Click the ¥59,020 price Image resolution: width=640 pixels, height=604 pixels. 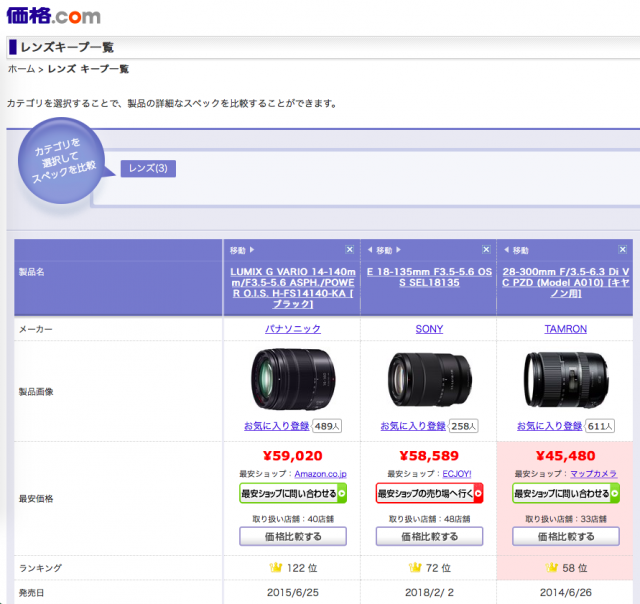(x=293, y=455)
